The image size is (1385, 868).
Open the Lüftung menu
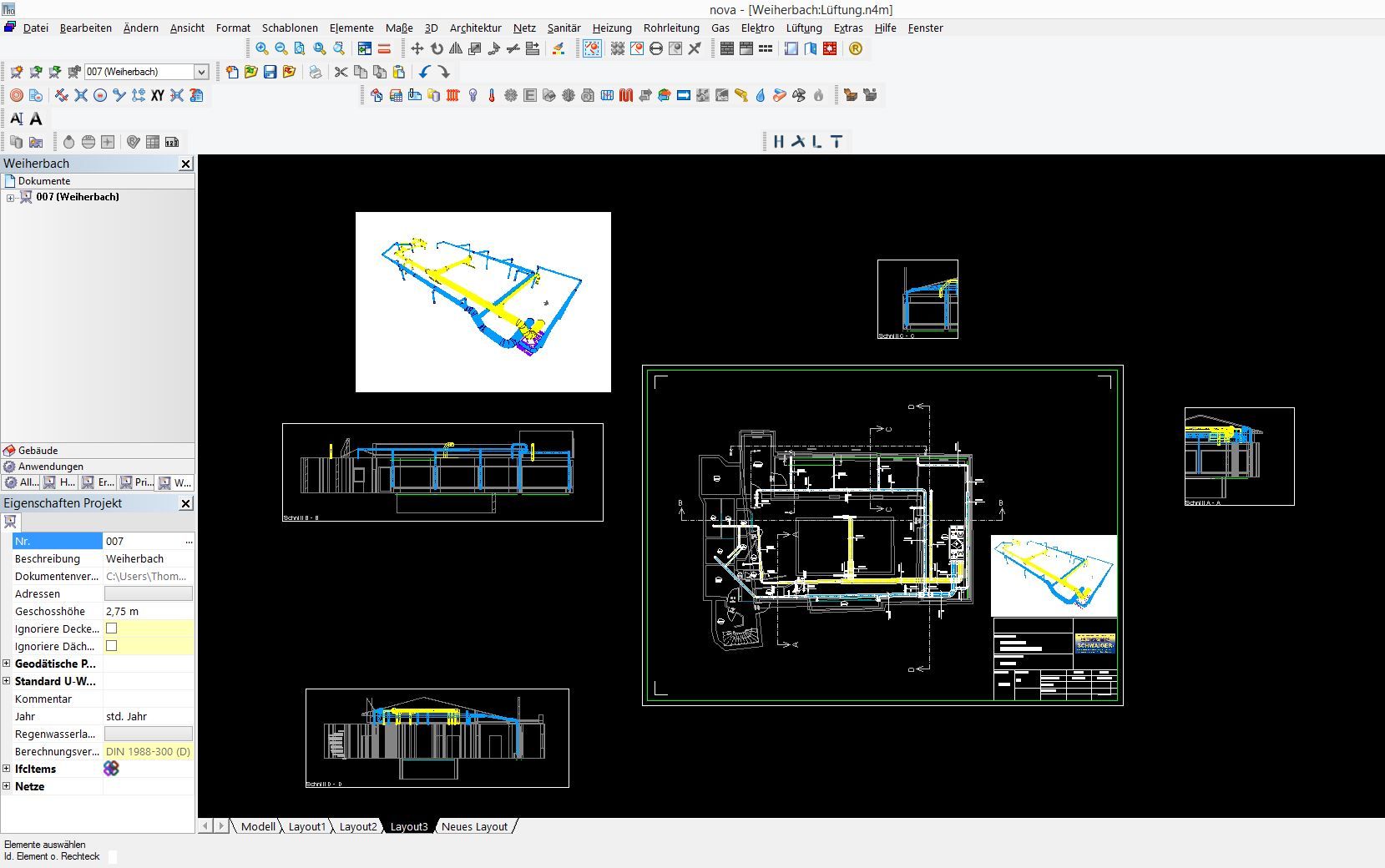[803, 28]
